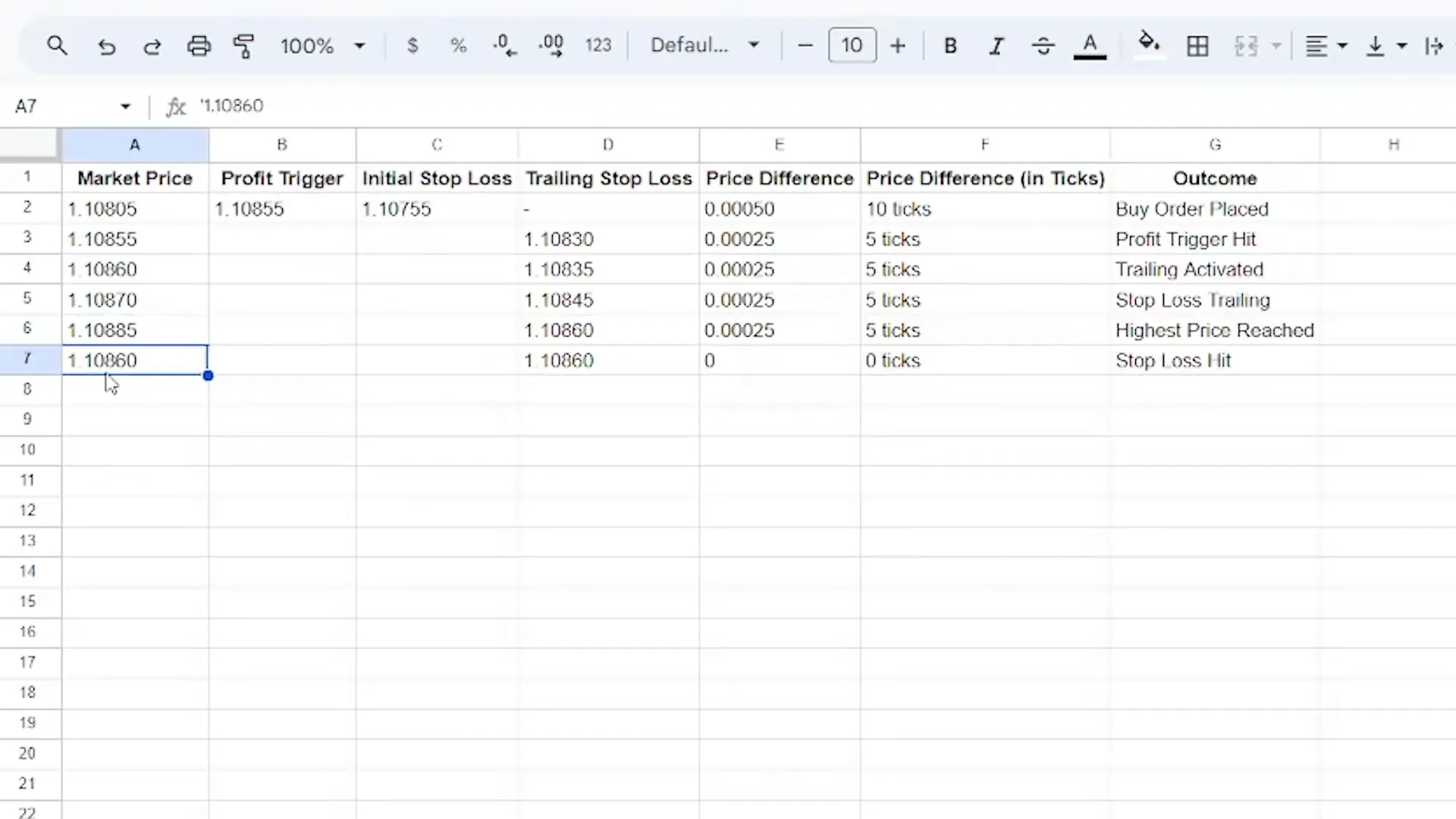Format selection as currency

tap(413, 45)
